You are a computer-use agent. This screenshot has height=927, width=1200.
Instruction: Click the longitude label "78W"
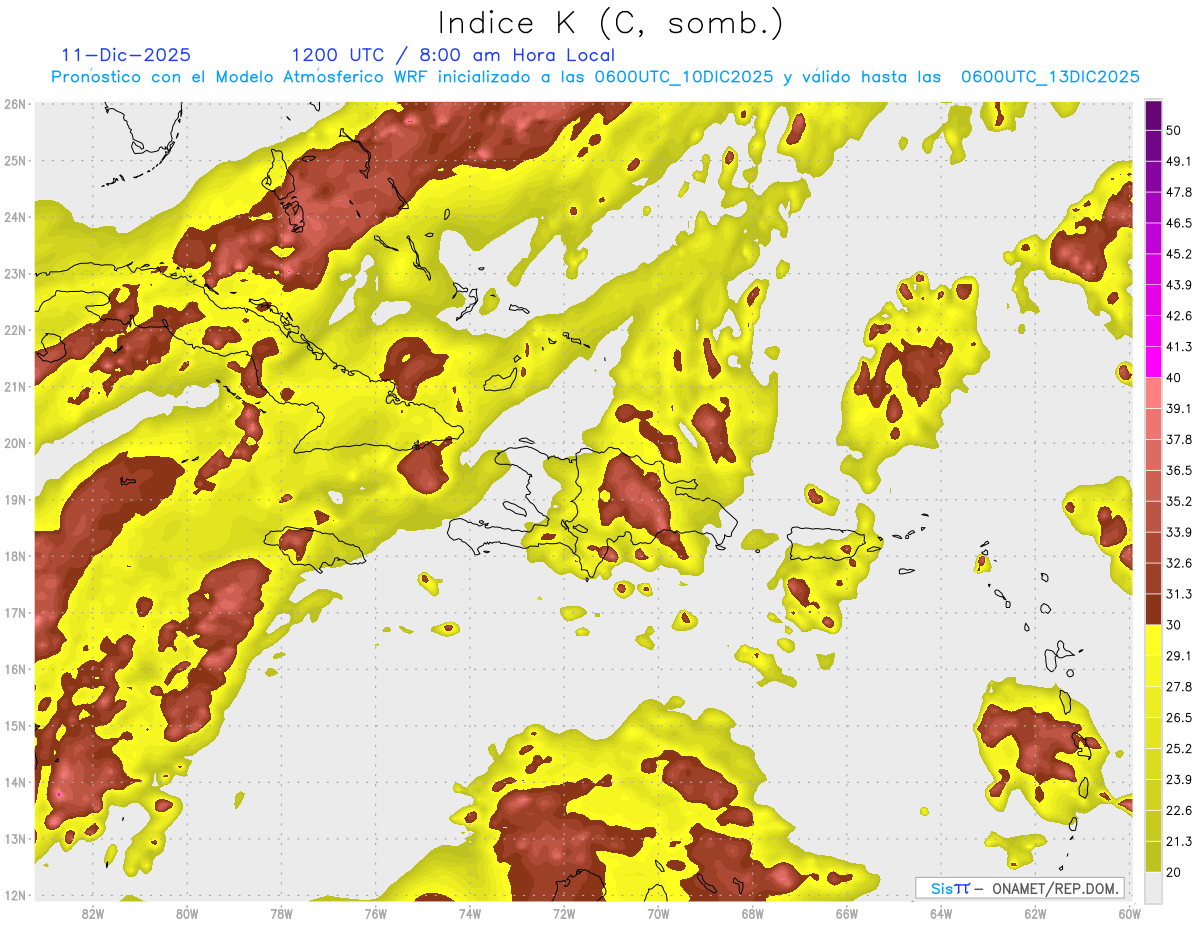point(281,914)
